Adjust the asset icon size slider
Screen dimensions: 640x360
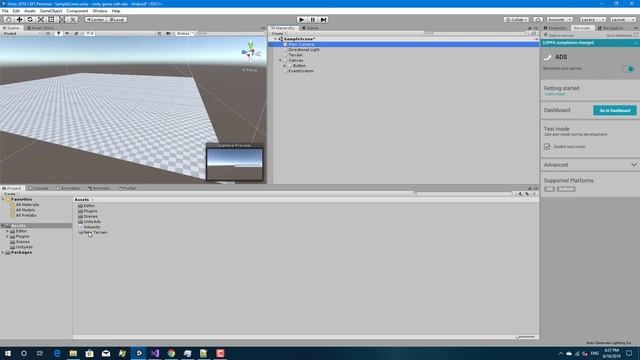[527, 337]
